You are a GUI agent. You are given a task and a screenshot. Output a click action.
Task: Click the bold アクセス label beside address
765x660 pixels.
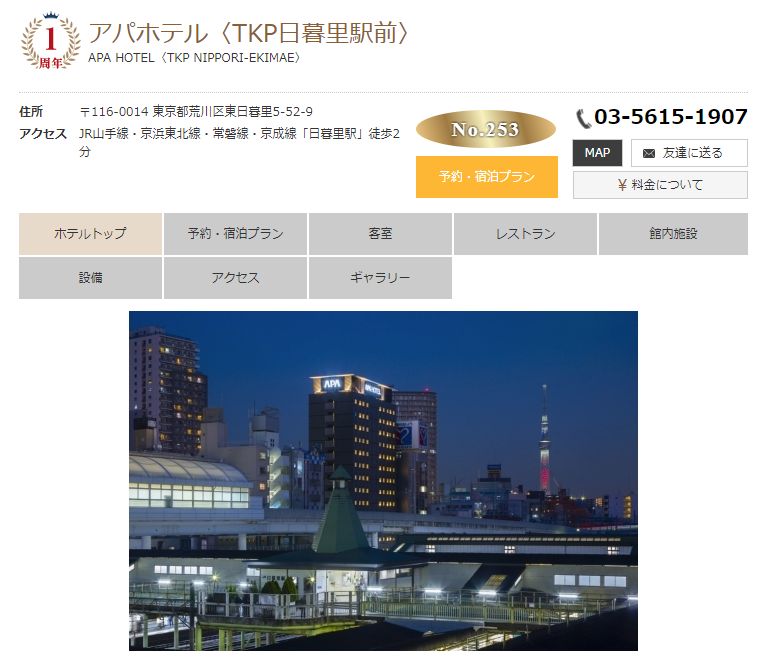pos(43,134)
